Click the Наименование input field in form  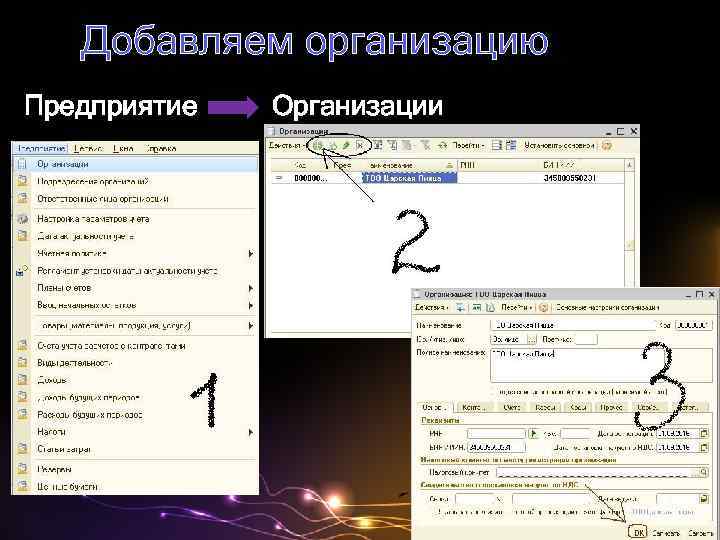[x=572, y=325]
